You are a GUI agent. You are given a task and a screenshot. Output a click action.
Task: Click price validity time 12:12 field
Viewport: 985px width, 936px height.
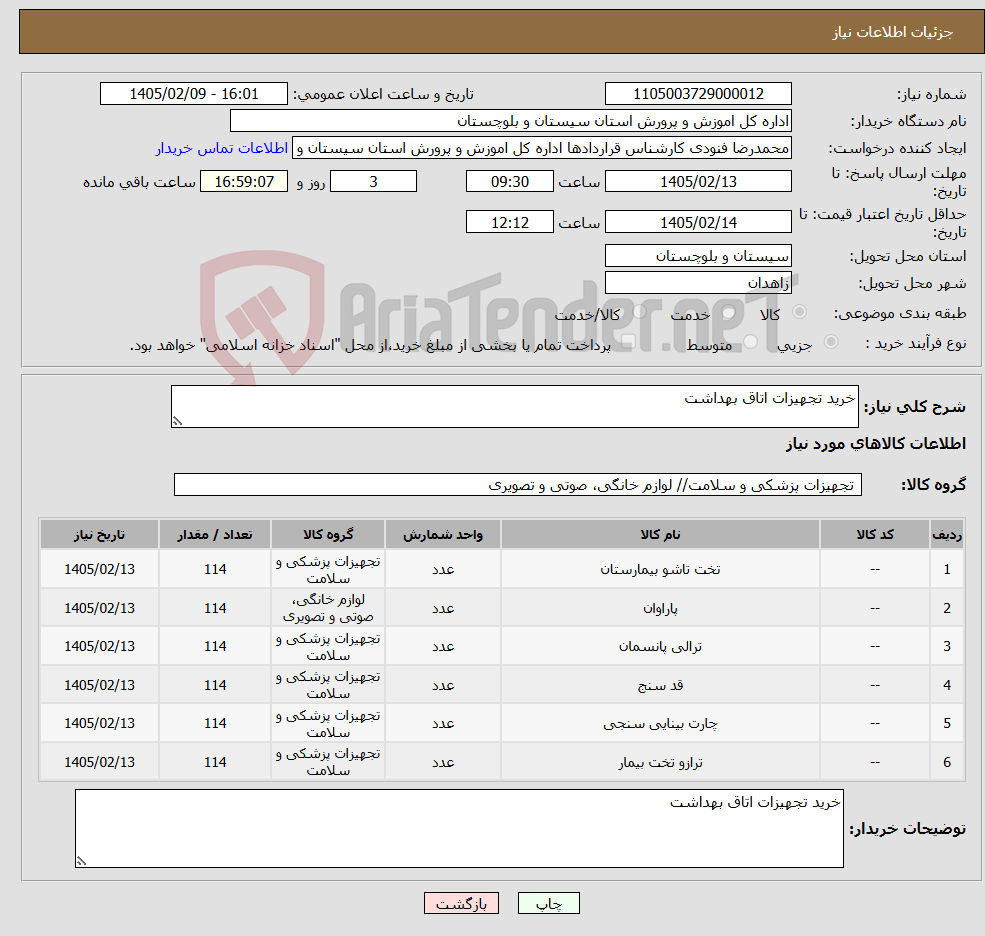pos(509,222)
